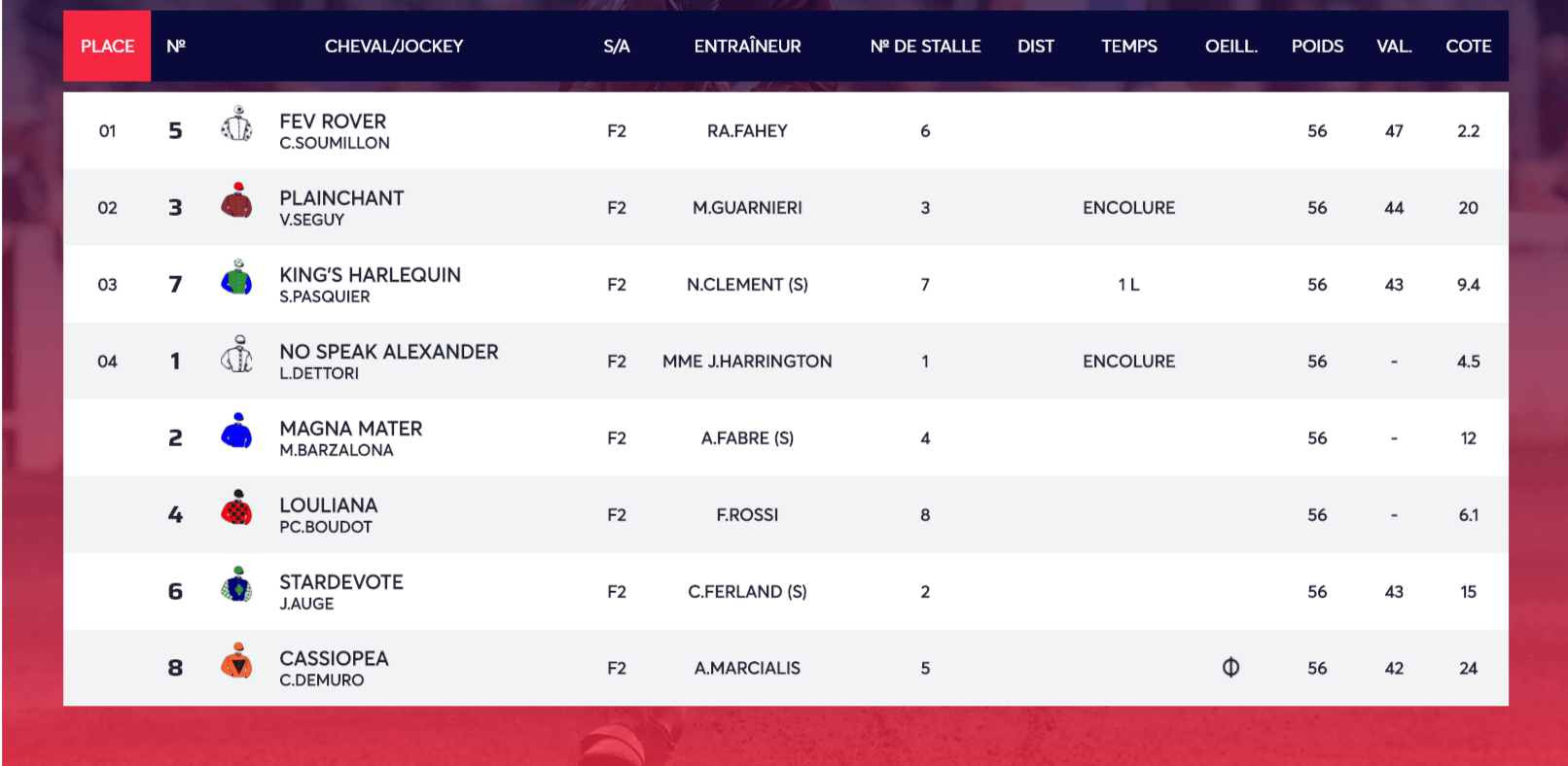The image size is (1568, 766).
Task: Open the FEV ROVER horse link
Action: 333,122
